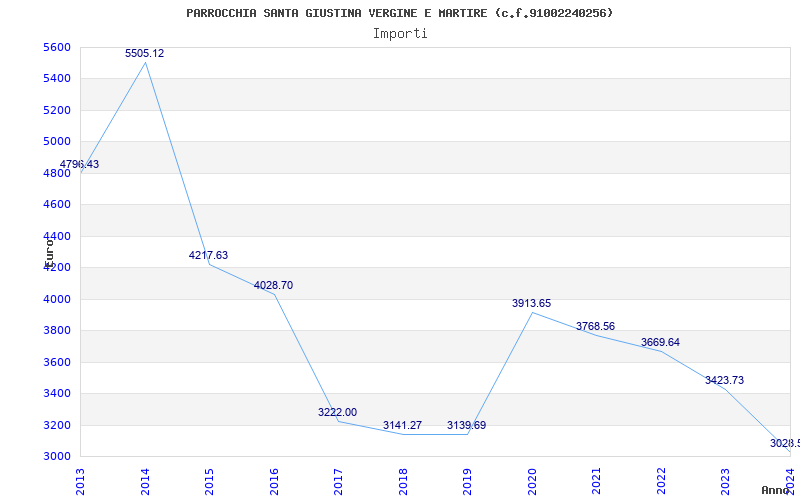This screenshot has width=800, height=500.
Task: Select the y-axis value 3200
Action: [x=58, y=425]
